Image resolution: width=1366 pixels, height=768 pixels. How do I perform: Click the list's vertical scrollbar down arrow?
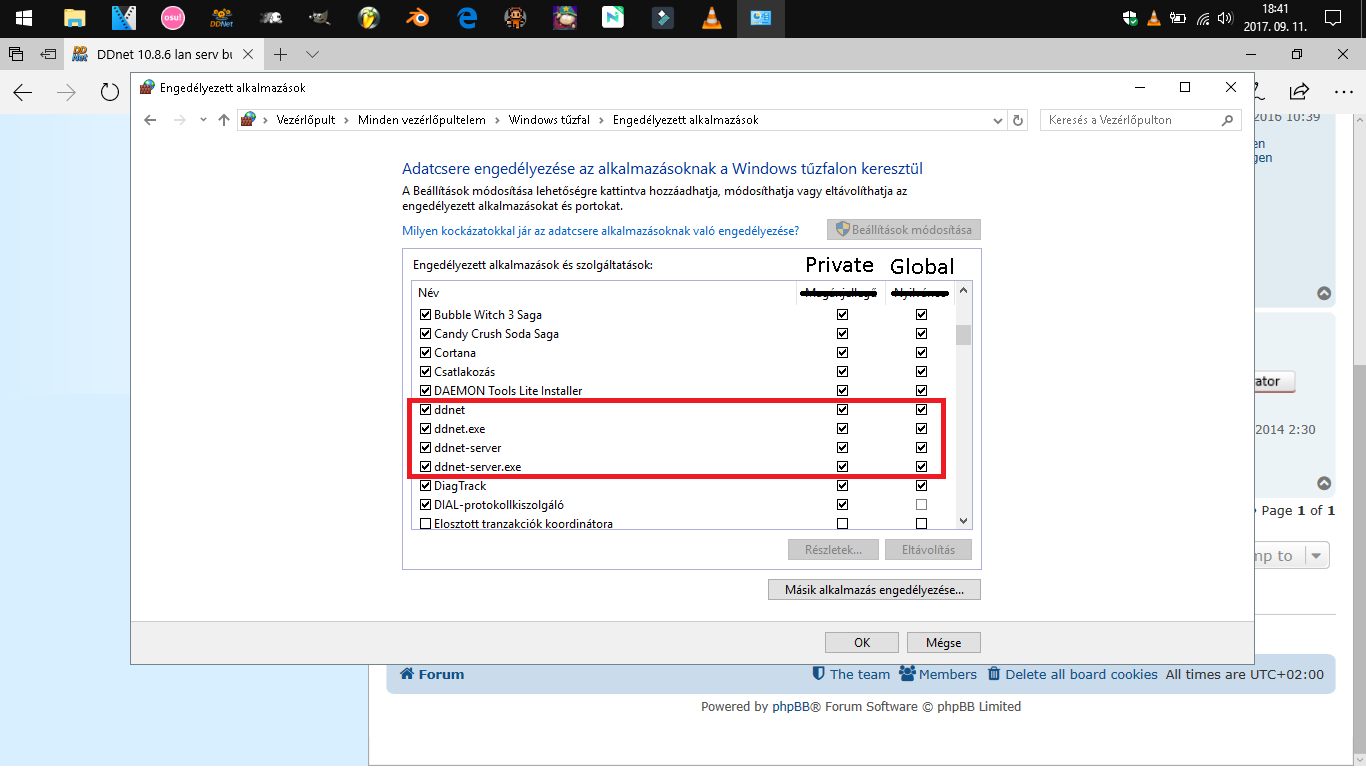(964, 521)
